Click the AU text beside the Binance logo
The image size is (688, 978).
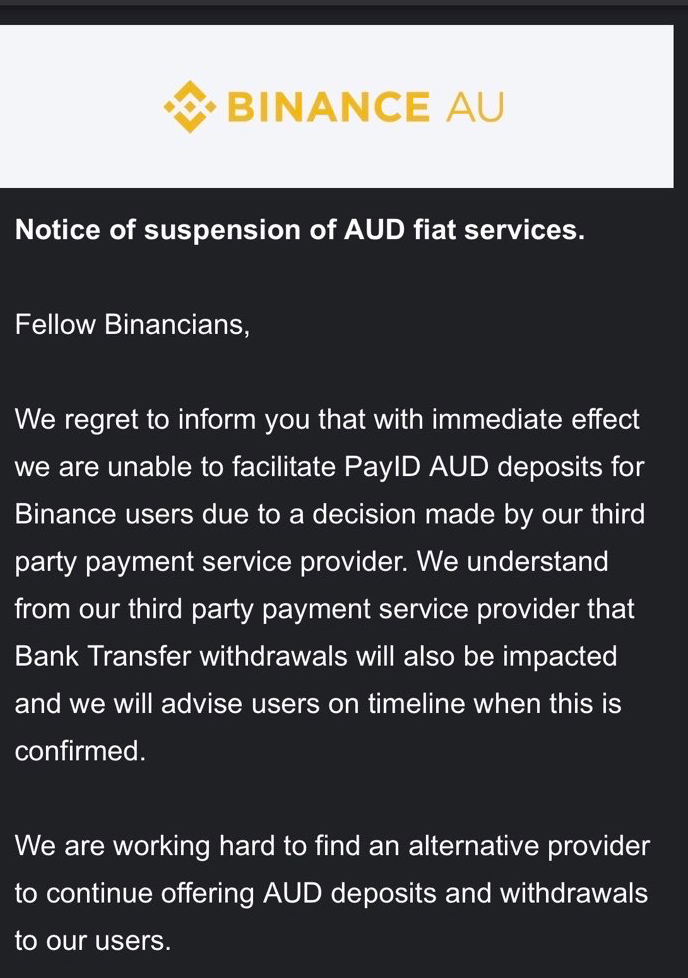(474, 107)
